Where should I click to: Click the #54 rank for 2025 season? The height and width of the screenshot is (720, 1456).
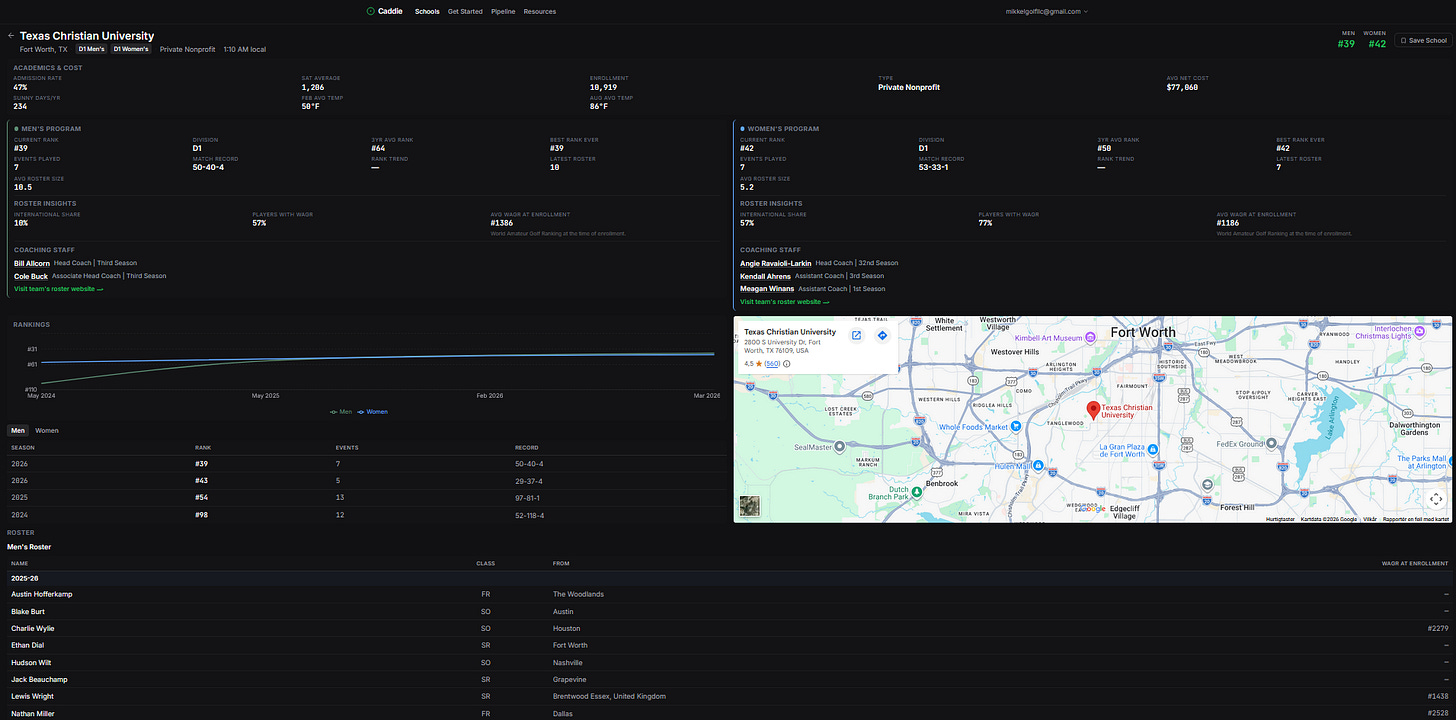pos(203,497)
